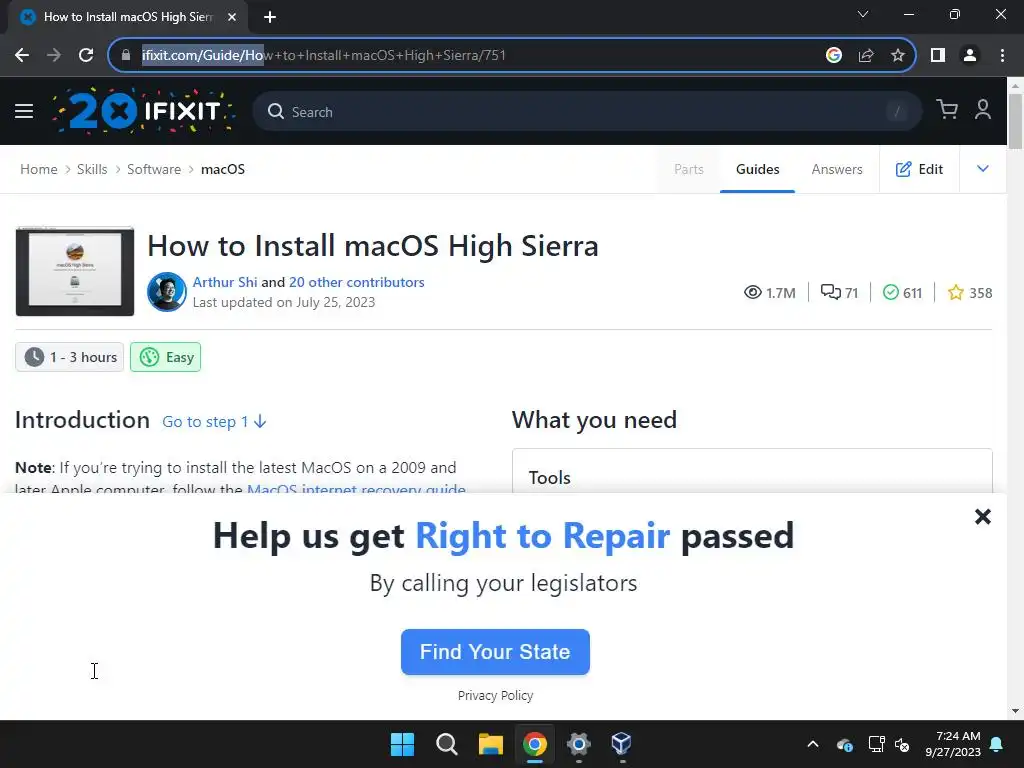Reload the current page

click(x=86, y=56)
